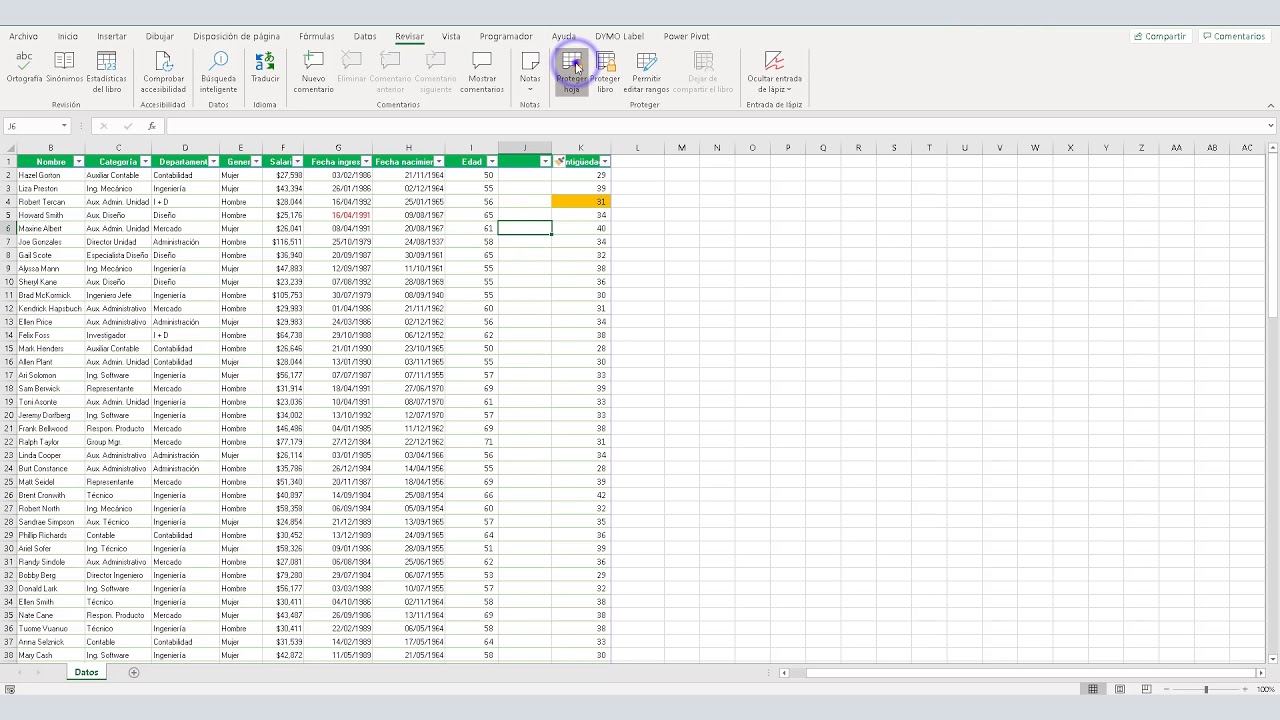Click the 100% zoom level
Image resolution: width=1280 pixels, height=720 pixels.
[x=1265, y=689]
